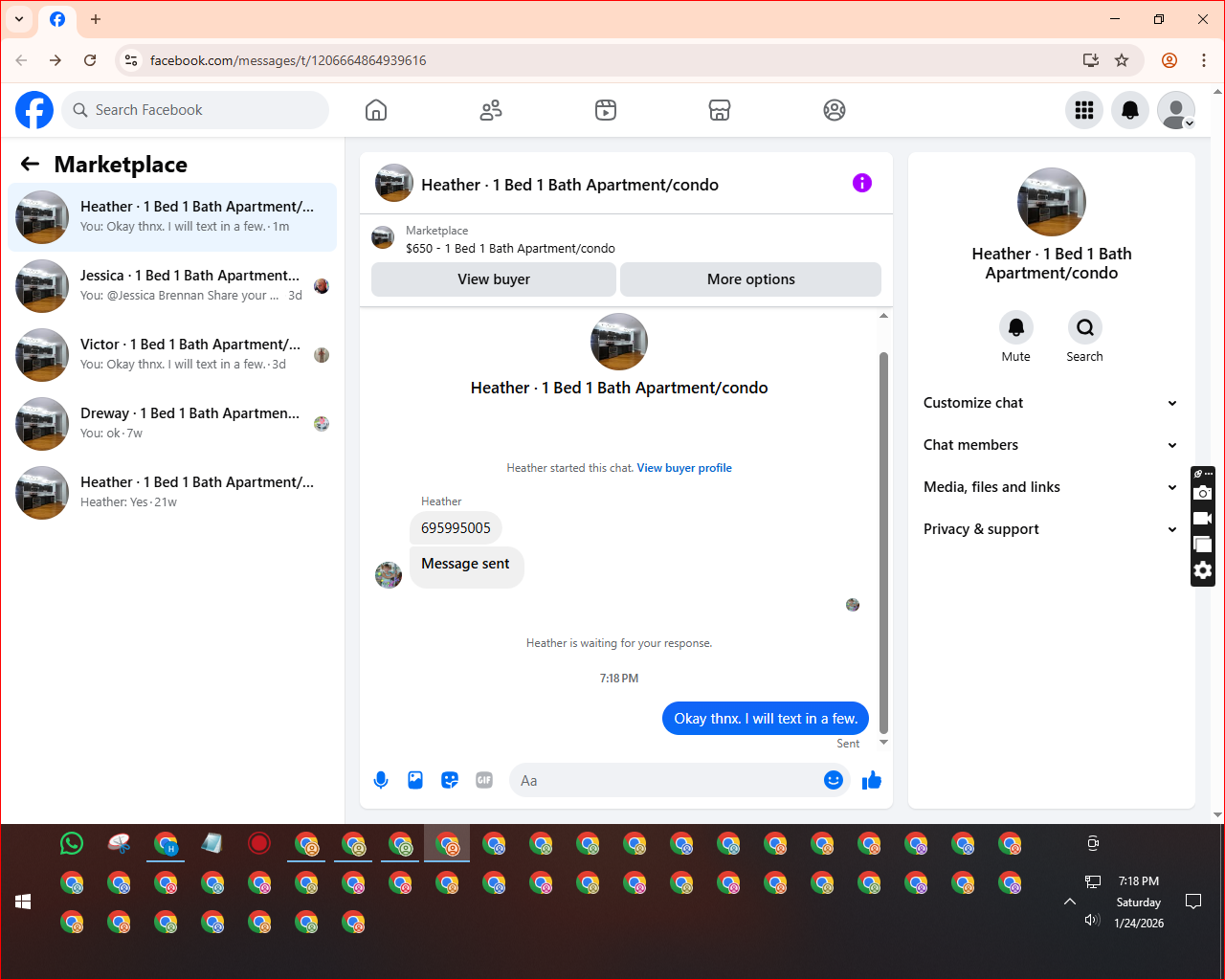Open the Windows notification center
Viewport: 1225px width, 980px height.
pyautogui.click(x=1193, y=902)
